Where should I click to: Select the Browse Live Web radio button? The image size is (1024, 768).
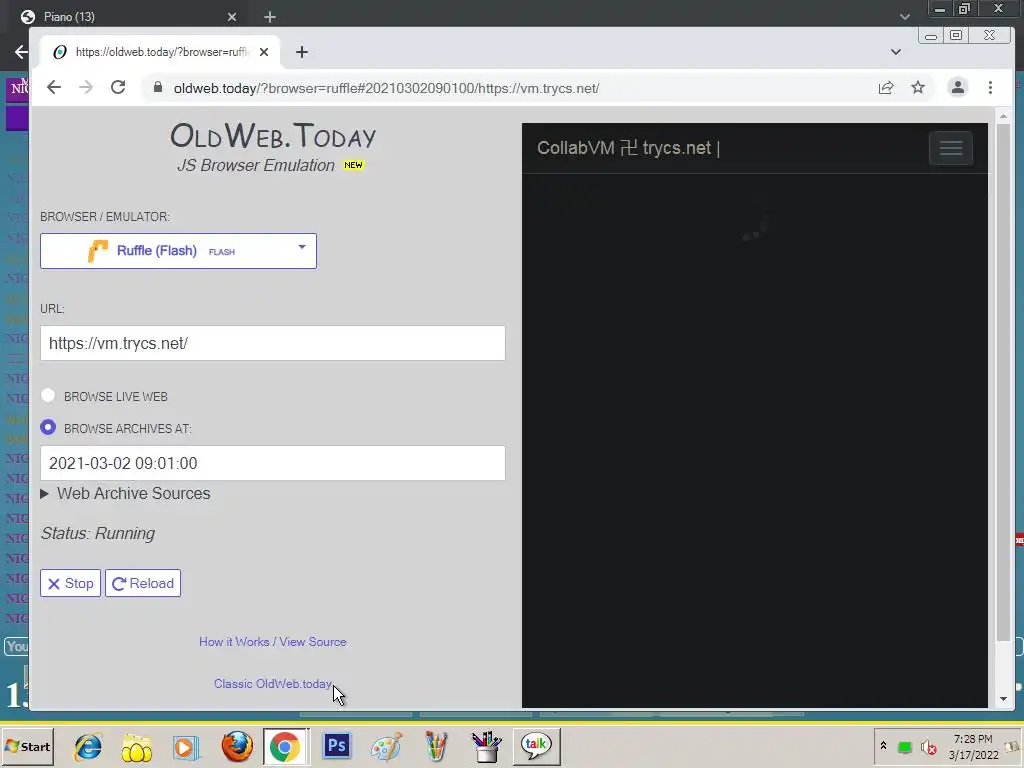click(x=48, y=395)
